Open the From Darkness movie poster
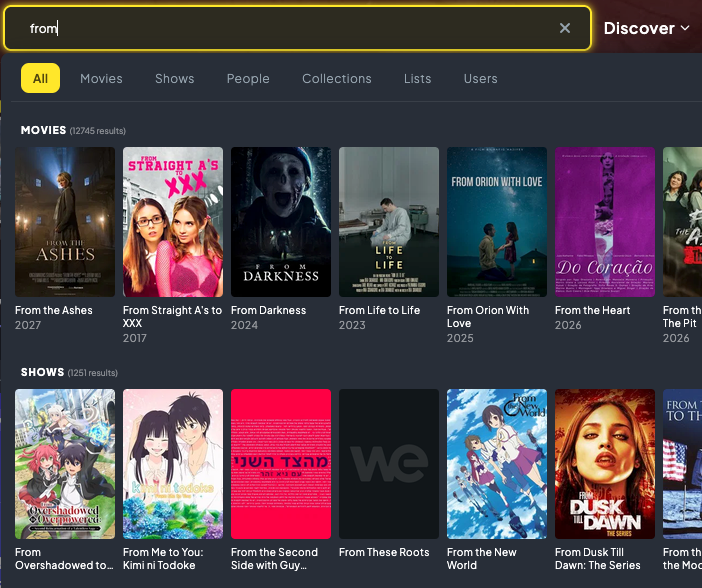 pos(281,222)
